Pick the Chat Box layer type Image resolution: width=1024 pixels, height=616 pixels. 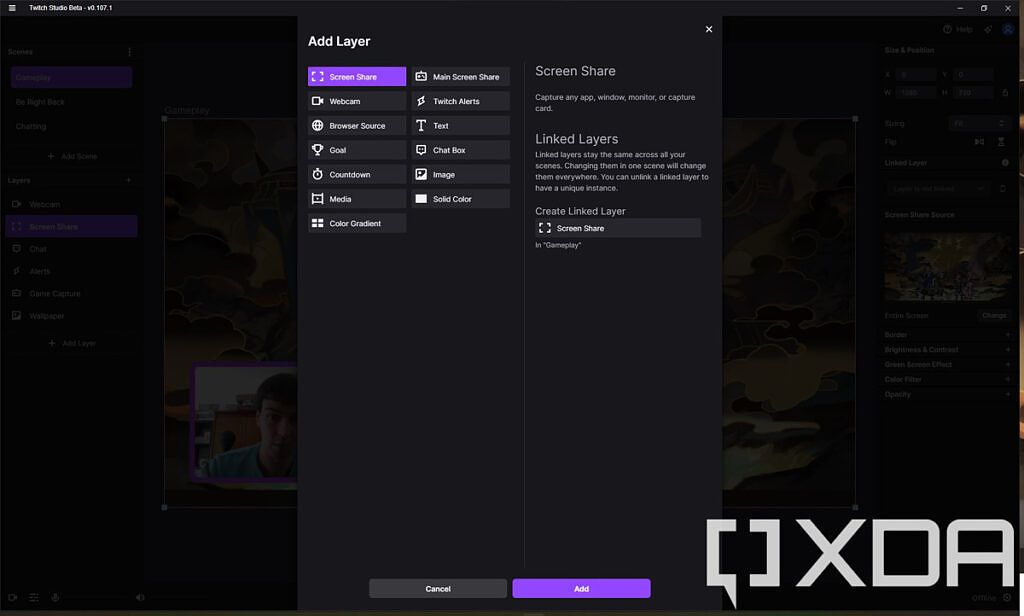click(x=460, y=150)
